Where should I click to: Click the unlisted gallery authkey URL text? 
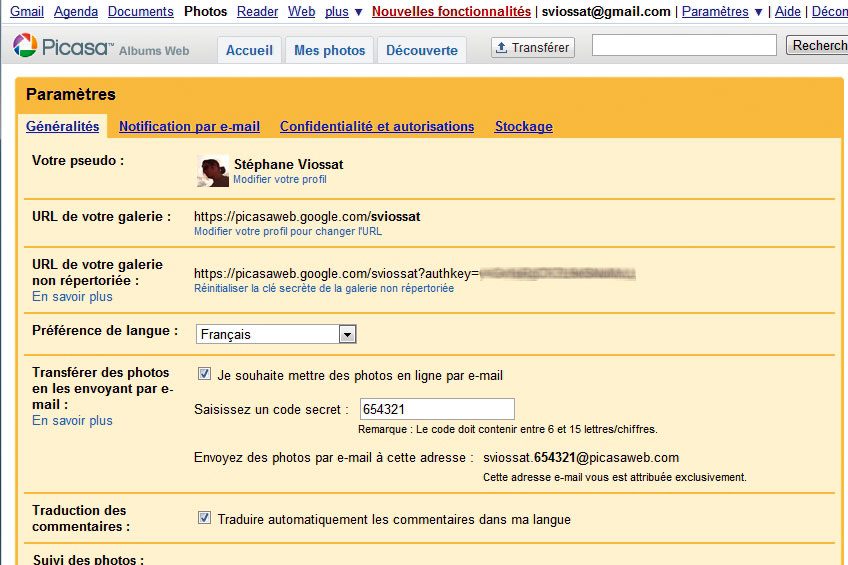point(415,274)
